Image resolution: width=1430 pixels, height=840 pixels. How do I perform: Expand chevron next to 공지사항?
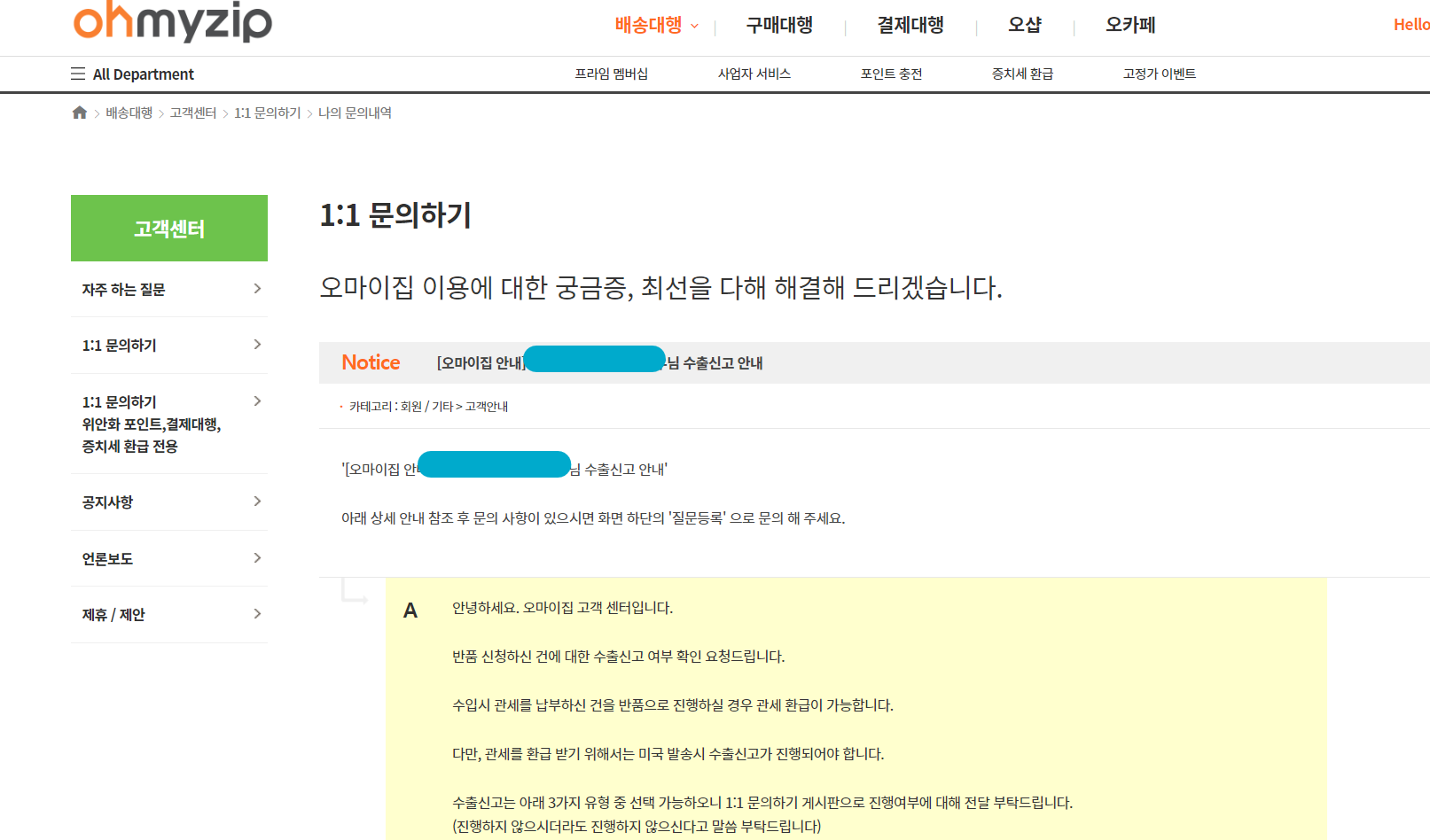click(x=257, y=501)
